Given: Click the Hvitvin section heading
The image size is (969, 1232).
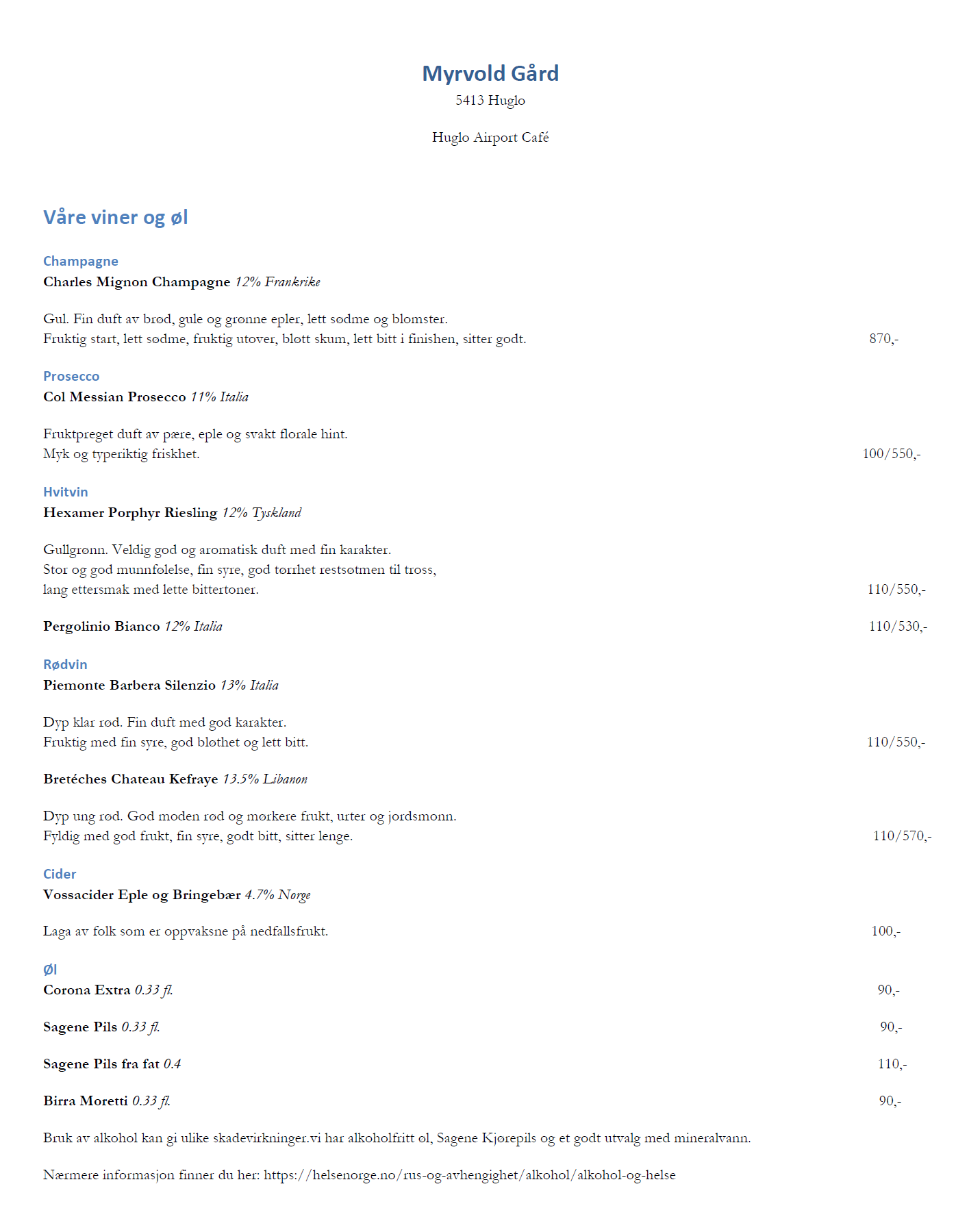Looking at the screenshot, I should [x=65, y=492].
